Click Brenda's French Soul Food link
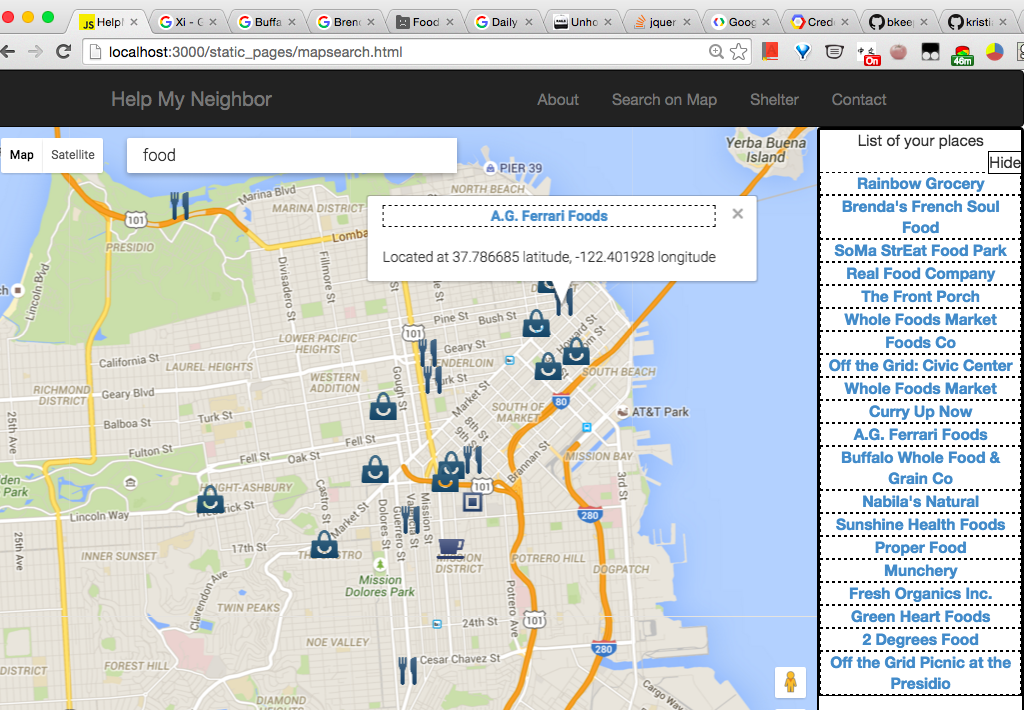The image size is (1024, 710). pyautogui.click(x=920, y=217)
